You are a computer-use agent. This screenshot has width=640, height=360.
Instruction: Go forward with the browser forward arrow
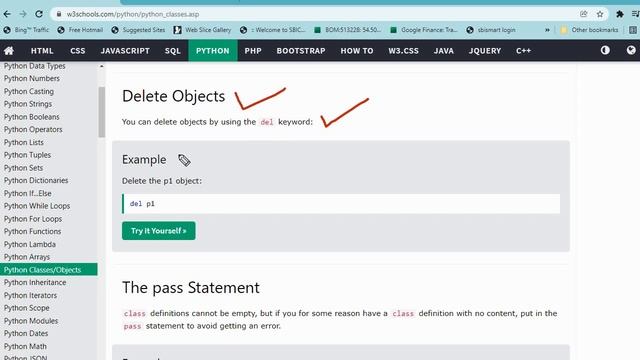point(23,14)
